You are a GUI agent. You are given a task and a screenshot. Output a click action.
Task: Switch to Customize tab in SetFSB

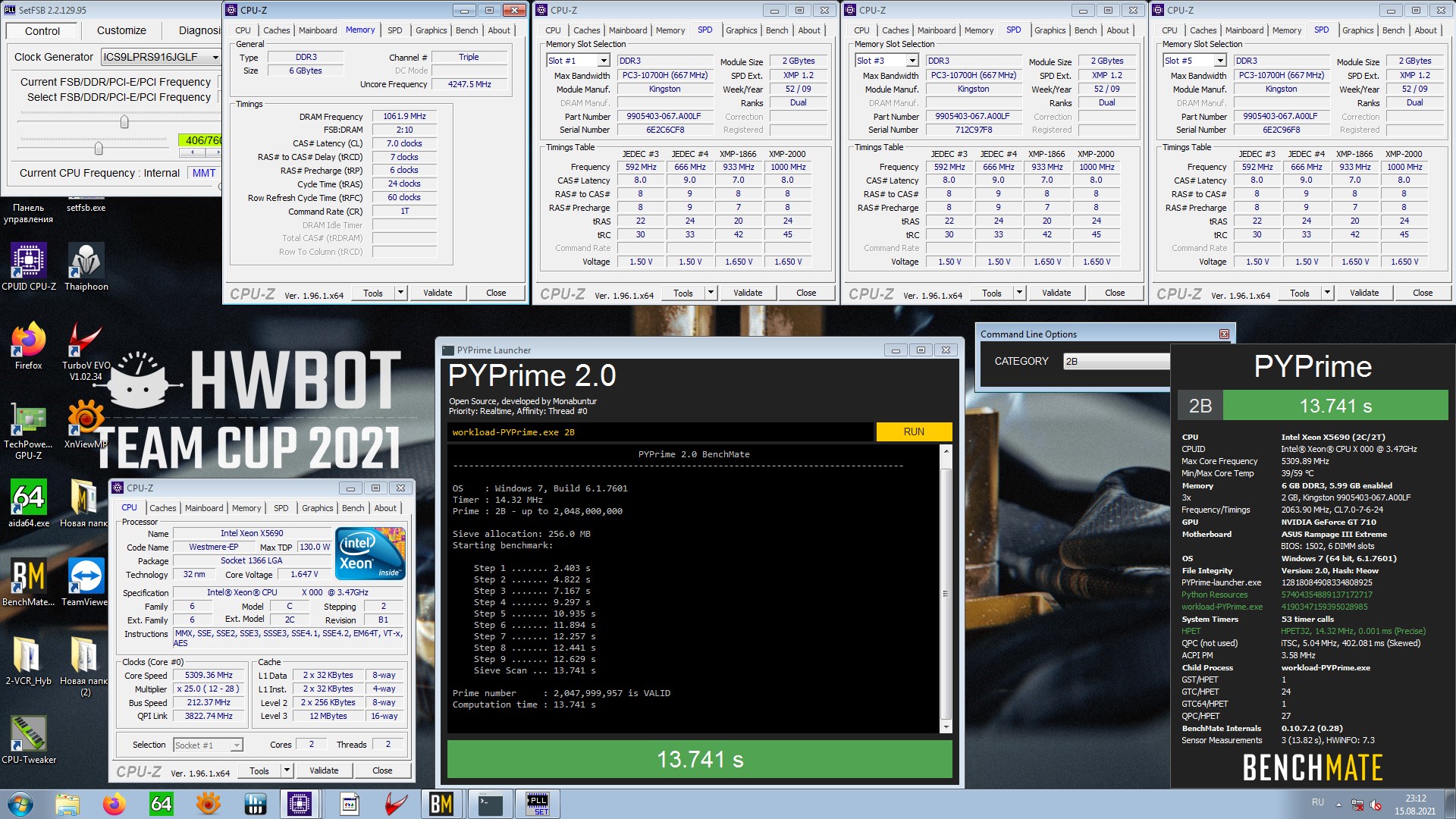(x=121, y=30)
